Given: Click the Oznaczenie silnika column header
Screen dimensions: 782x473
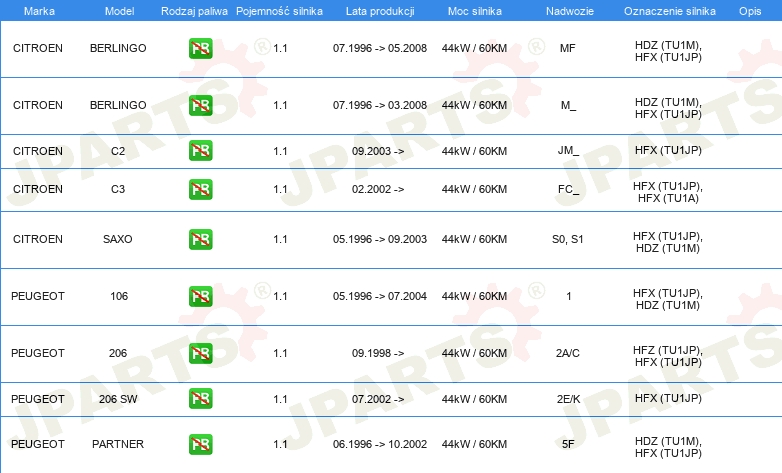Looking at the screenshot, I should 670,11.
